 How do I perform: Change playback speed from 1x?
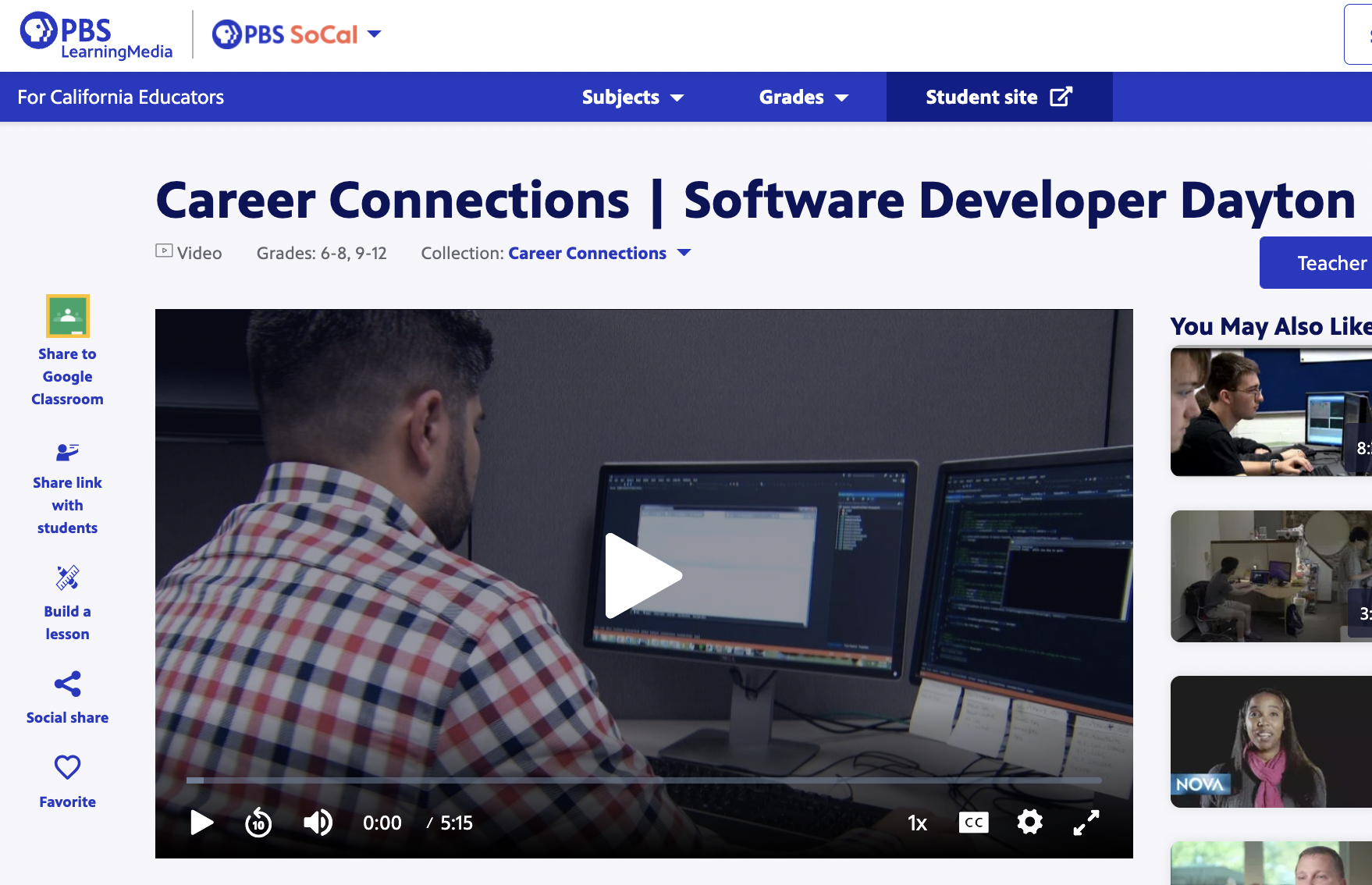917,822
